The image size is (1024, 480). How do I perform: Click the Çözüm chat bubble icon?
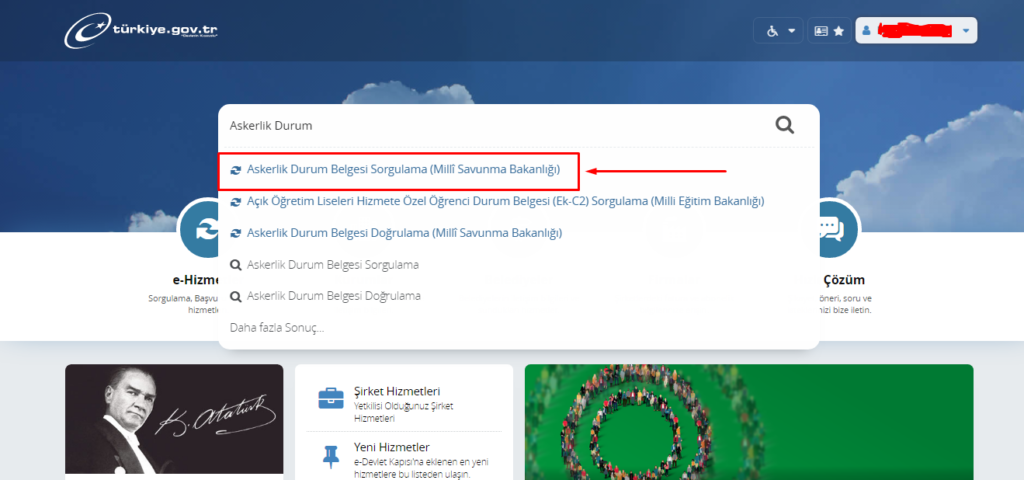point(832,228)
